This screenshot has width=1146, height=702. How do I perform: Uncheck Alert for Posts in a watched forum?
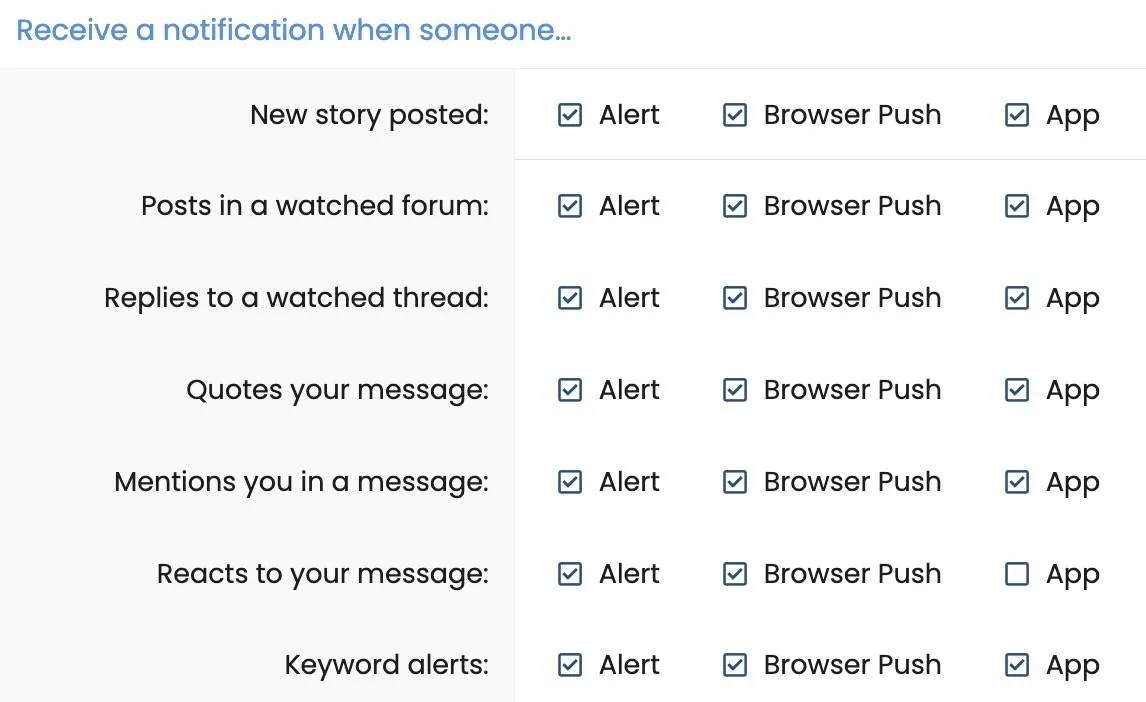point(569,206)
